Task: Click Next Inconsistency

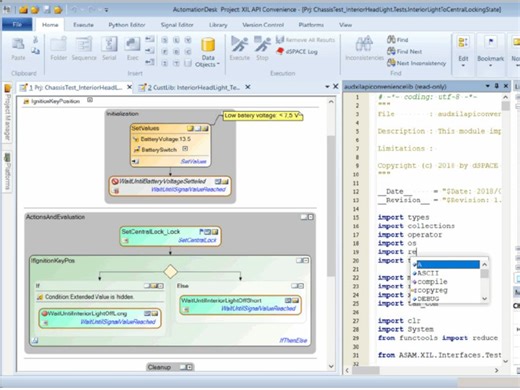Action: [416, 63]
